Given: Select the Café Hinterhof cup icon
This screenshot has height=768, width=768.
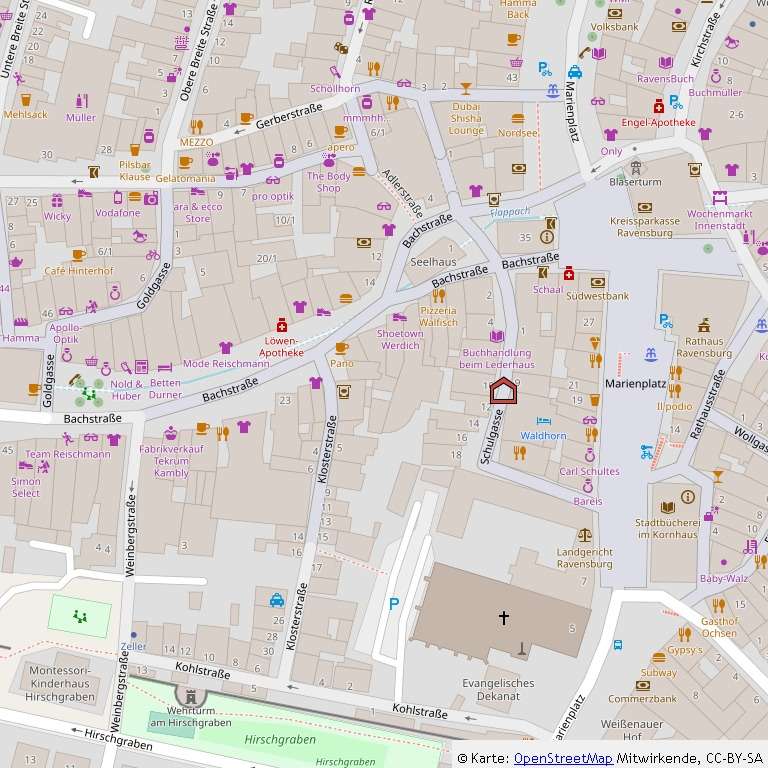Looking at the screenshot, I should pos(79,255).
